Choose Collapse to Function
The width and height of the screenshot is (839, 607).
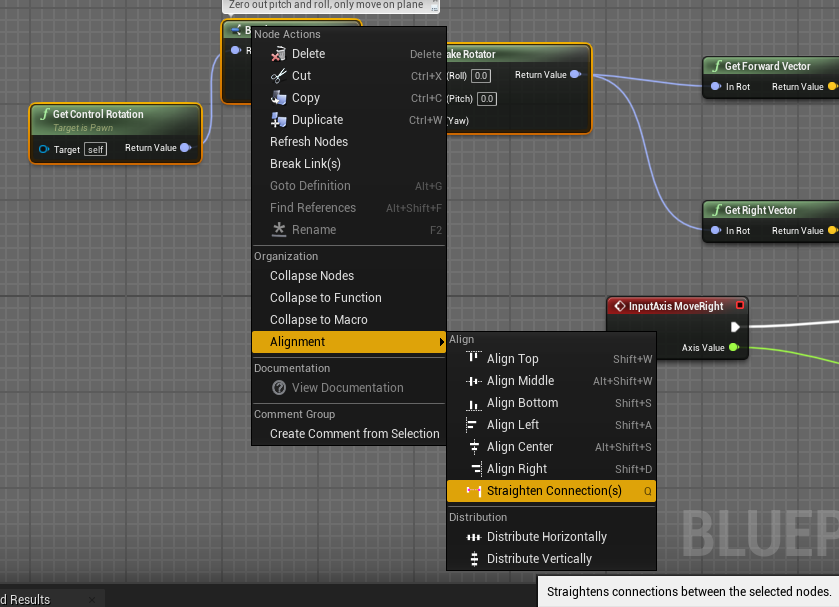pyautogui.click(x=348, y=298)
